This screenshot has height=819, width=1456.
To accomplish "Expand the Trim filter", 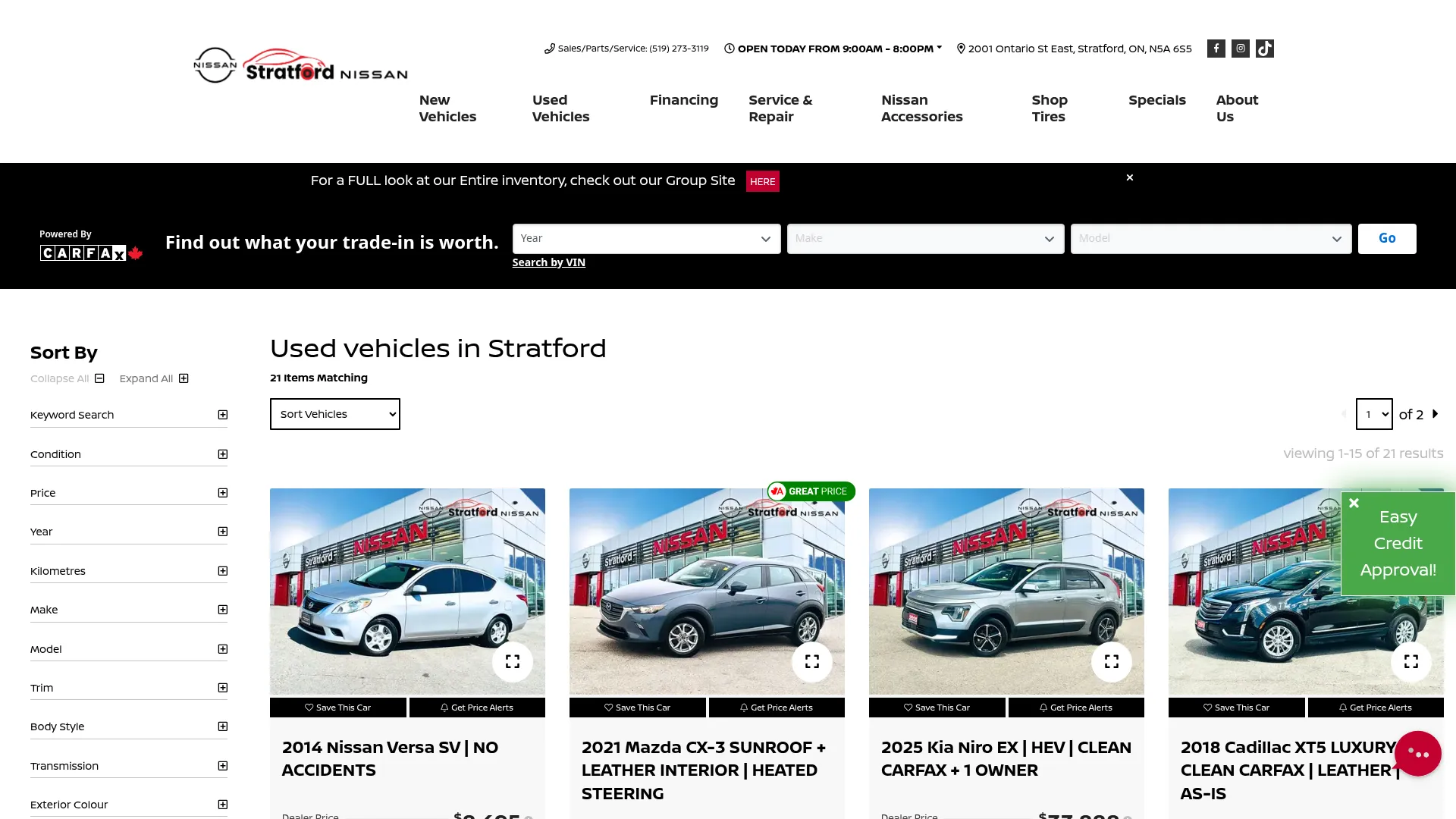I will (x=129, y=688).
